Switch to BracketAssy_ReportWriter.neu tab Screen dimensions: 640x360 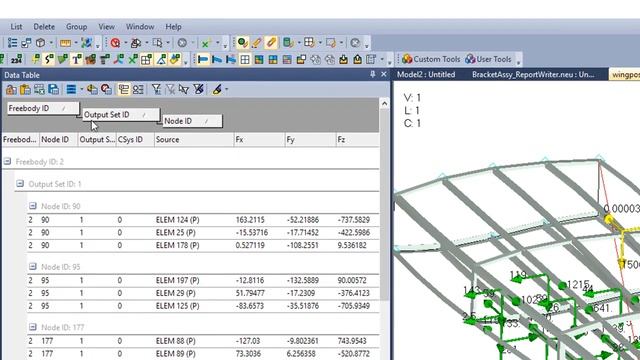click(533, 75)
